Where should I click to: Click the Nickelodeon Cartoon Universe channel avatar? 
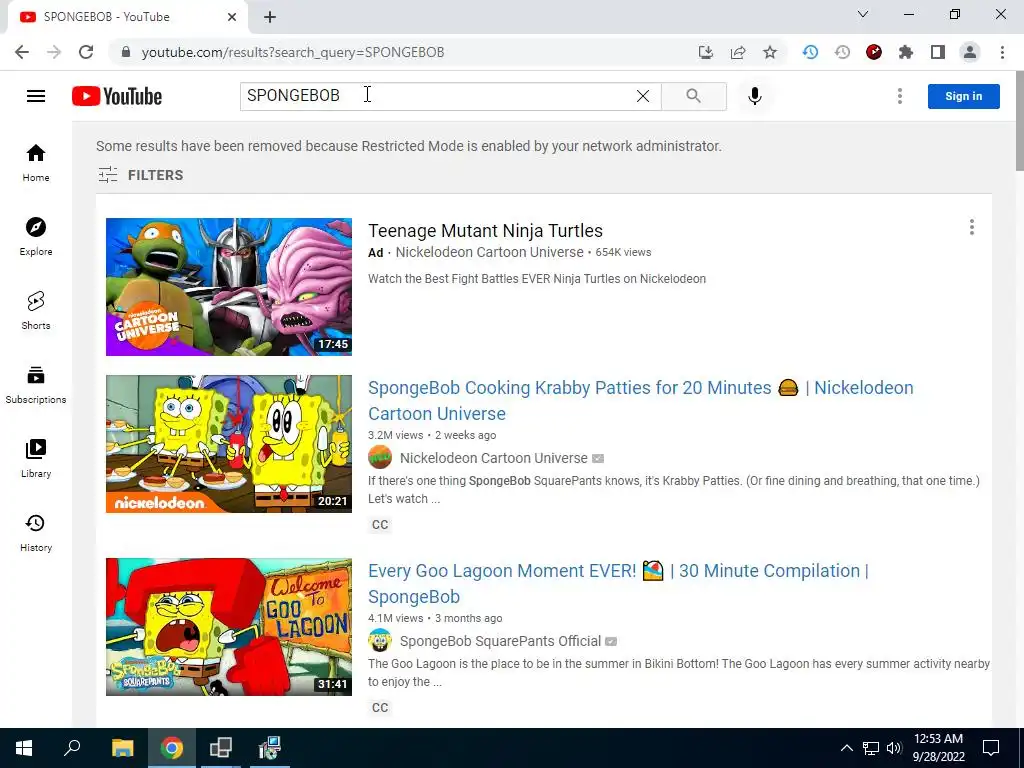(379, 458)
